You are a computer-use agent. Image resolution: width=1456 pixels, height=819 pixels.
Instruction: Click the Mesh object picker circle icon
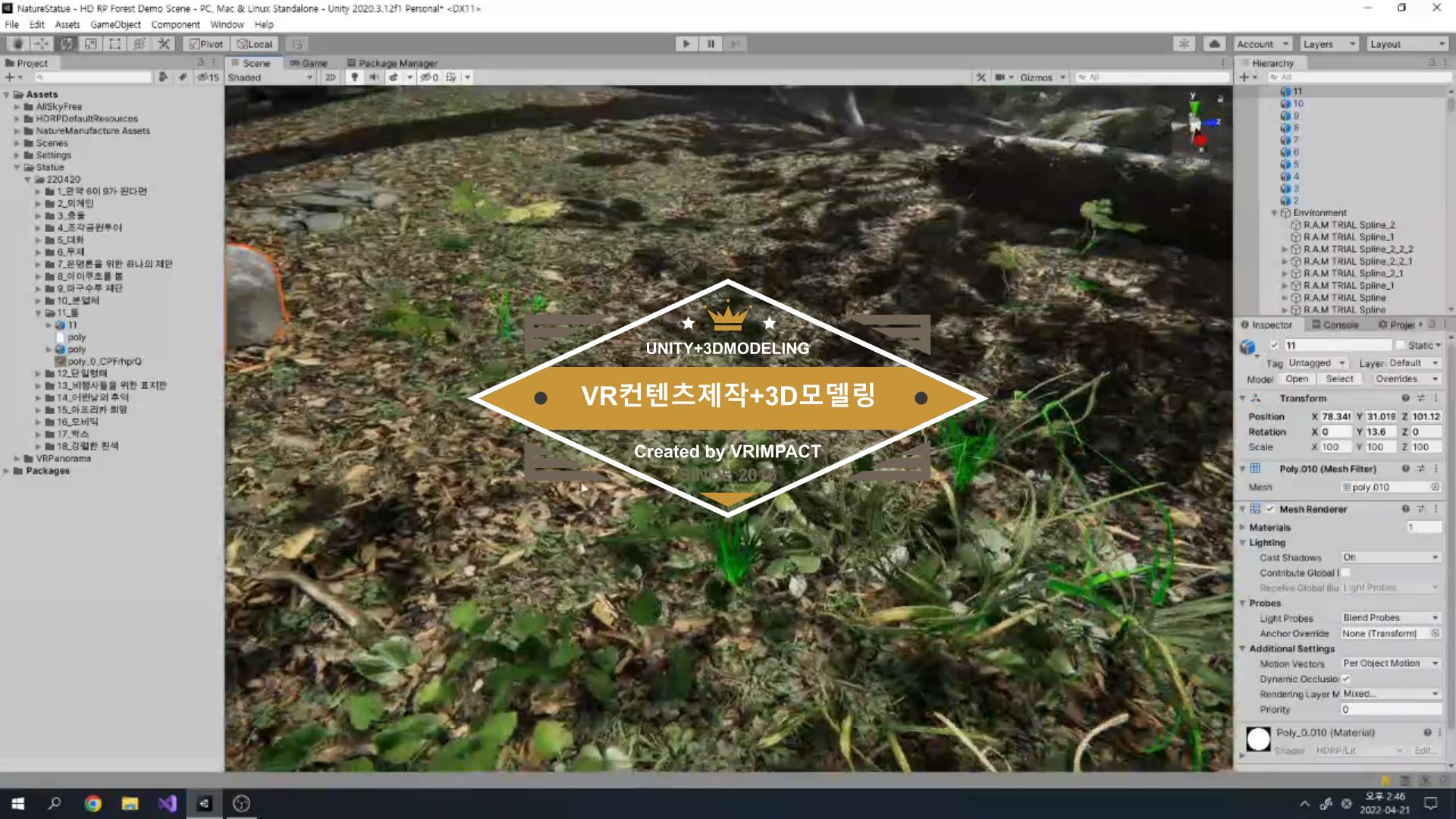[1435, 488]
